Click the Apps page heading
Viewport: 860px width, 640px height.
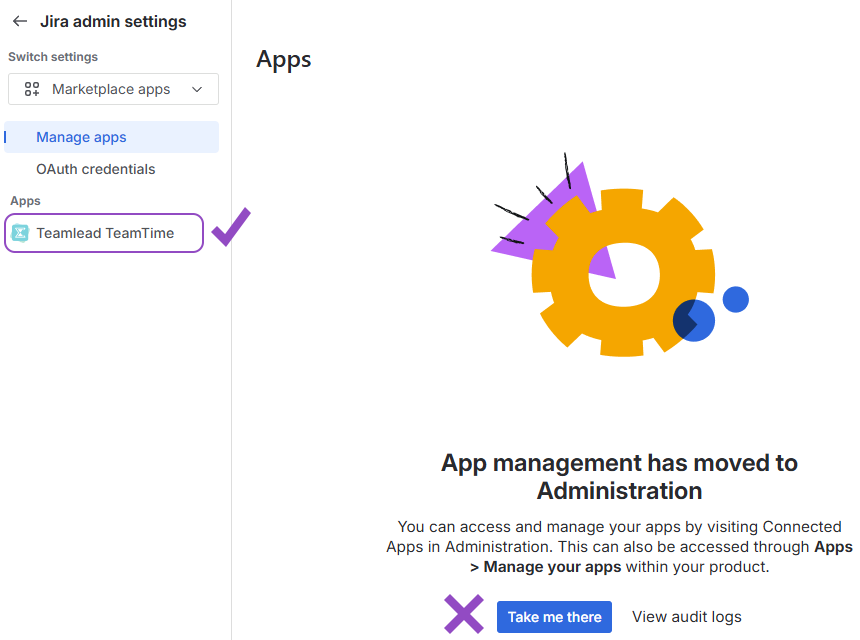(284, 59)
